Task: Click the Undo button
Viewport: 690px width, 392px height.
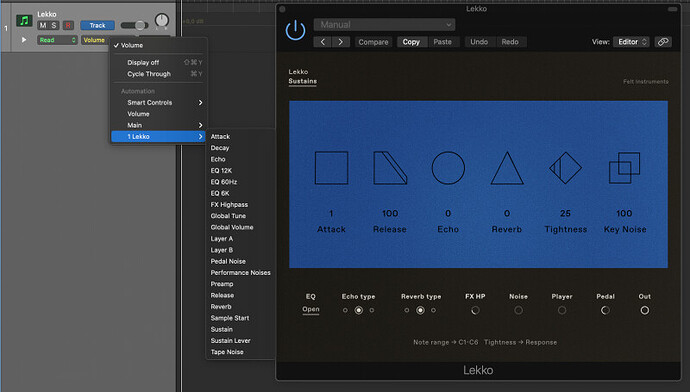Action: (479, 42)
